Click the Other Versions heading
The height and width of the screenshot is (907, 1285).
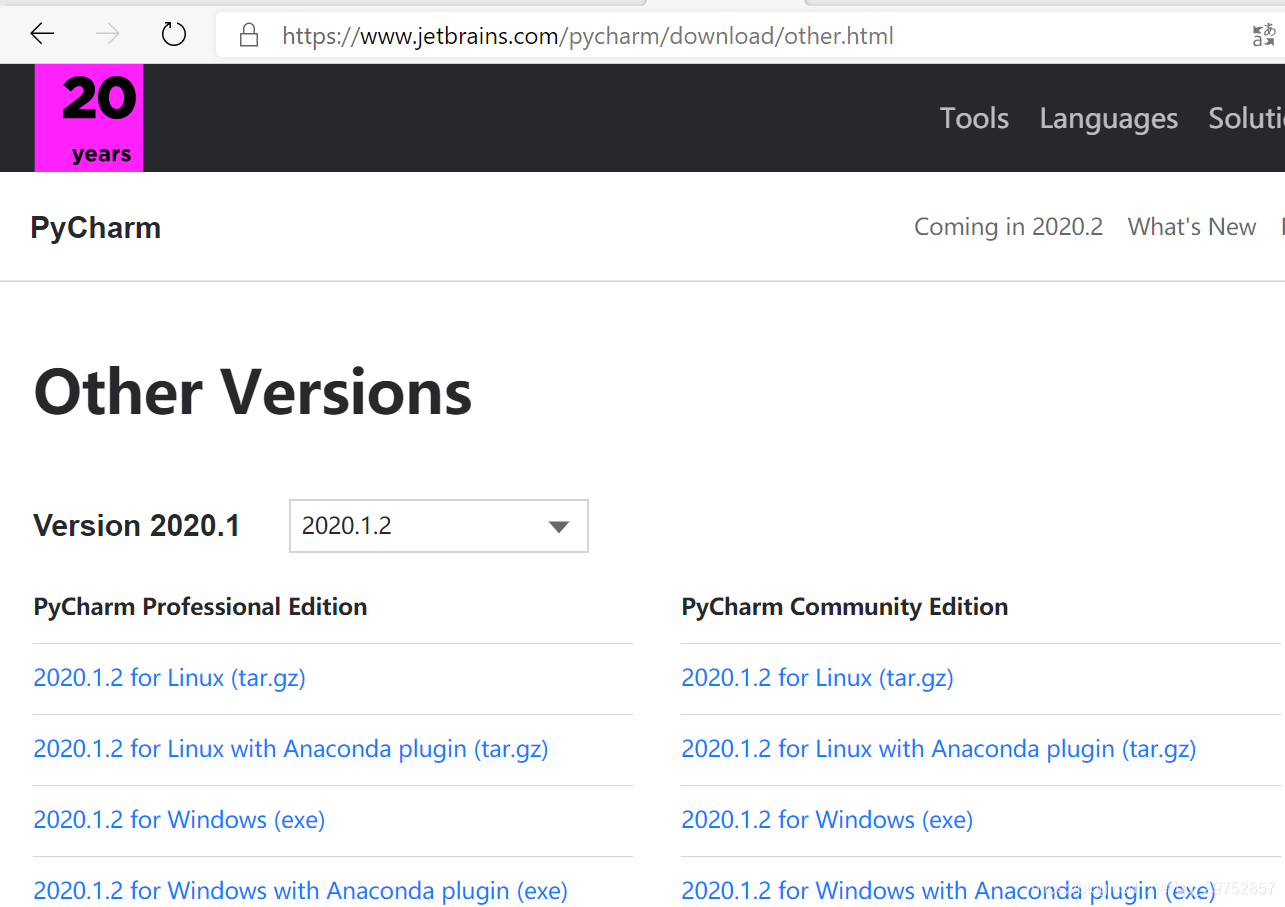click(253, 392)
